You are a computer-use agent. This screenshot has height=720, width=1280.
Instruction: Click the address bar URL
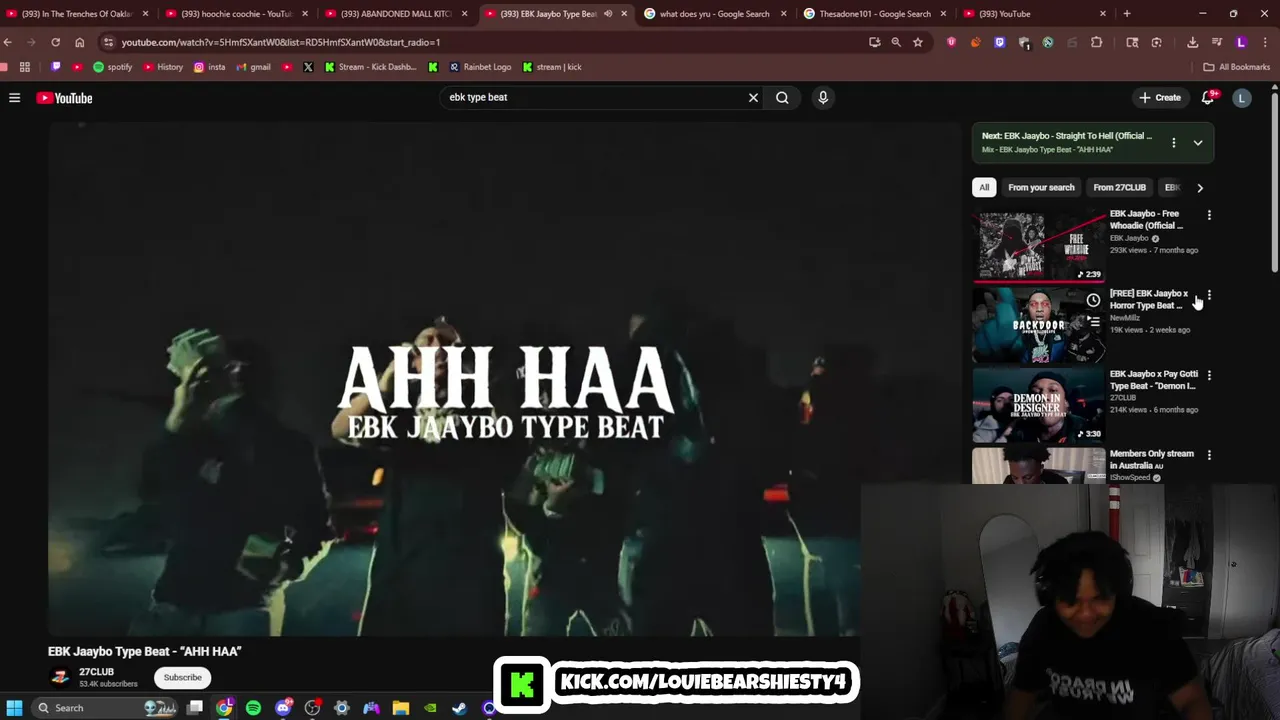coord(281,42)
